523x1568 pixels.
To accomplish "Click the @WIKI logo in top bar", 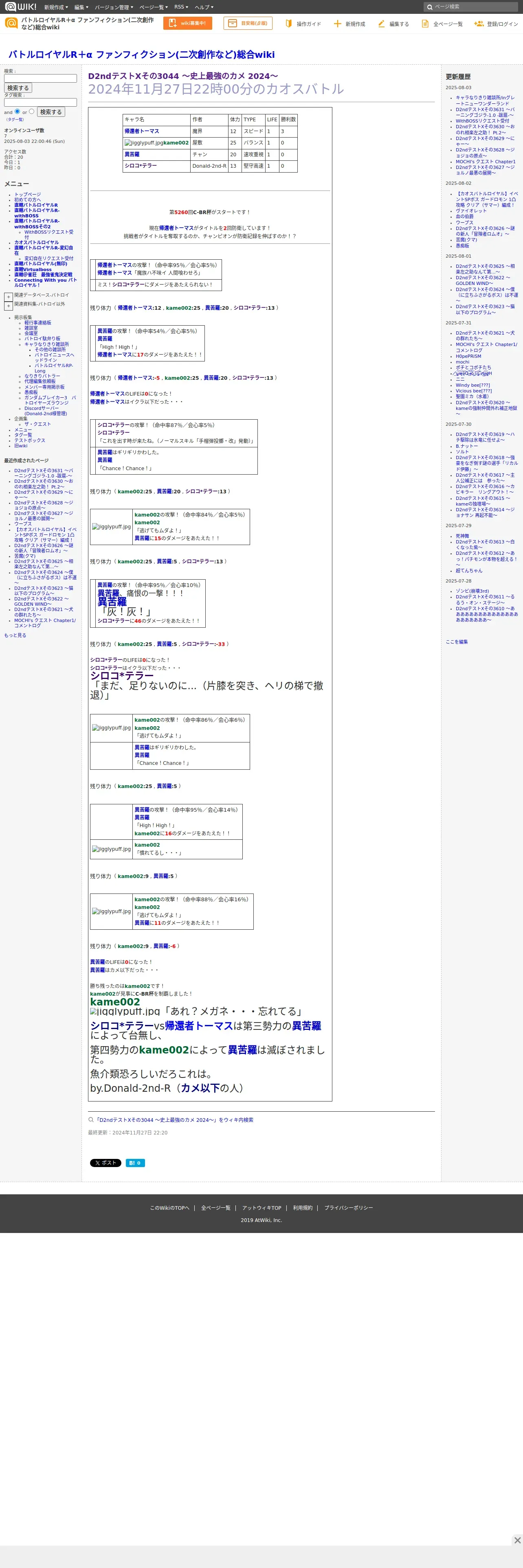I will 21,7.
